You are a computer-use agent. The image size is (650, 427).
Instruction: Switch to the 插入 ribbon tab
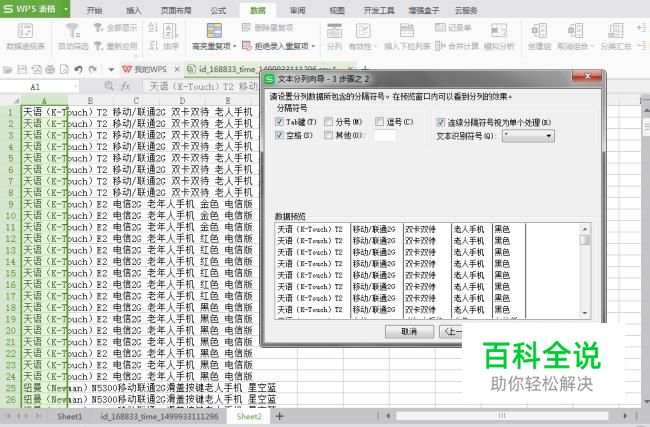(x=133, y=10)
